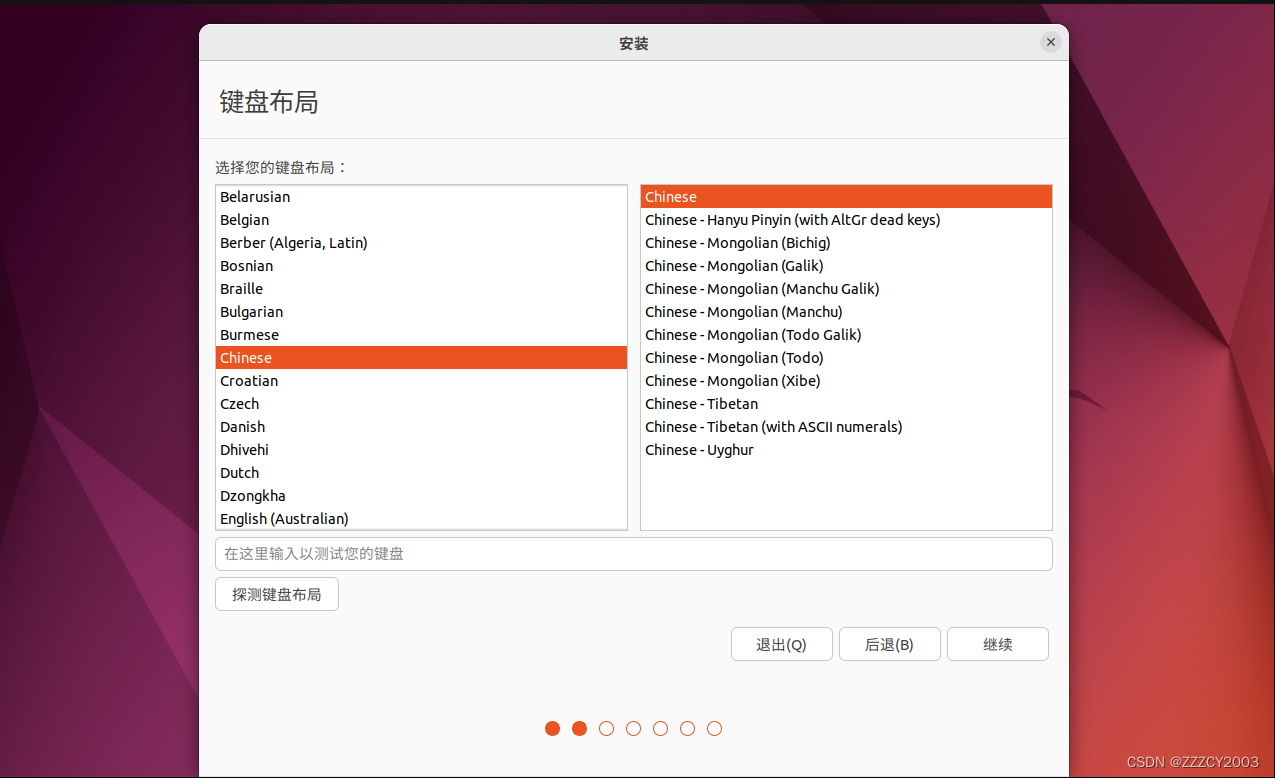Select Chinese - Mongolian (Manchu Galik) variant

pyautogui.click(x=762, y=289)
